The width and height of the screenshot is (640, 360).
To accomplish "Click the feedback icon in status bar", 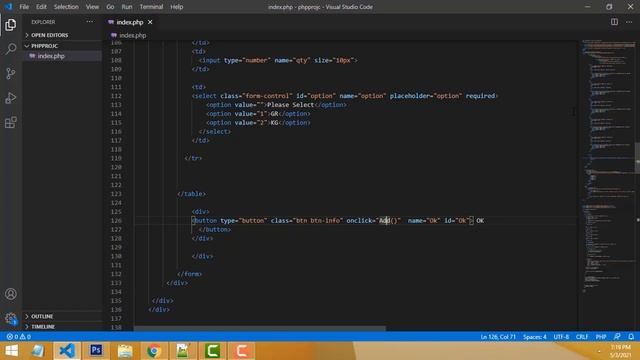I will tap(617, 337).
